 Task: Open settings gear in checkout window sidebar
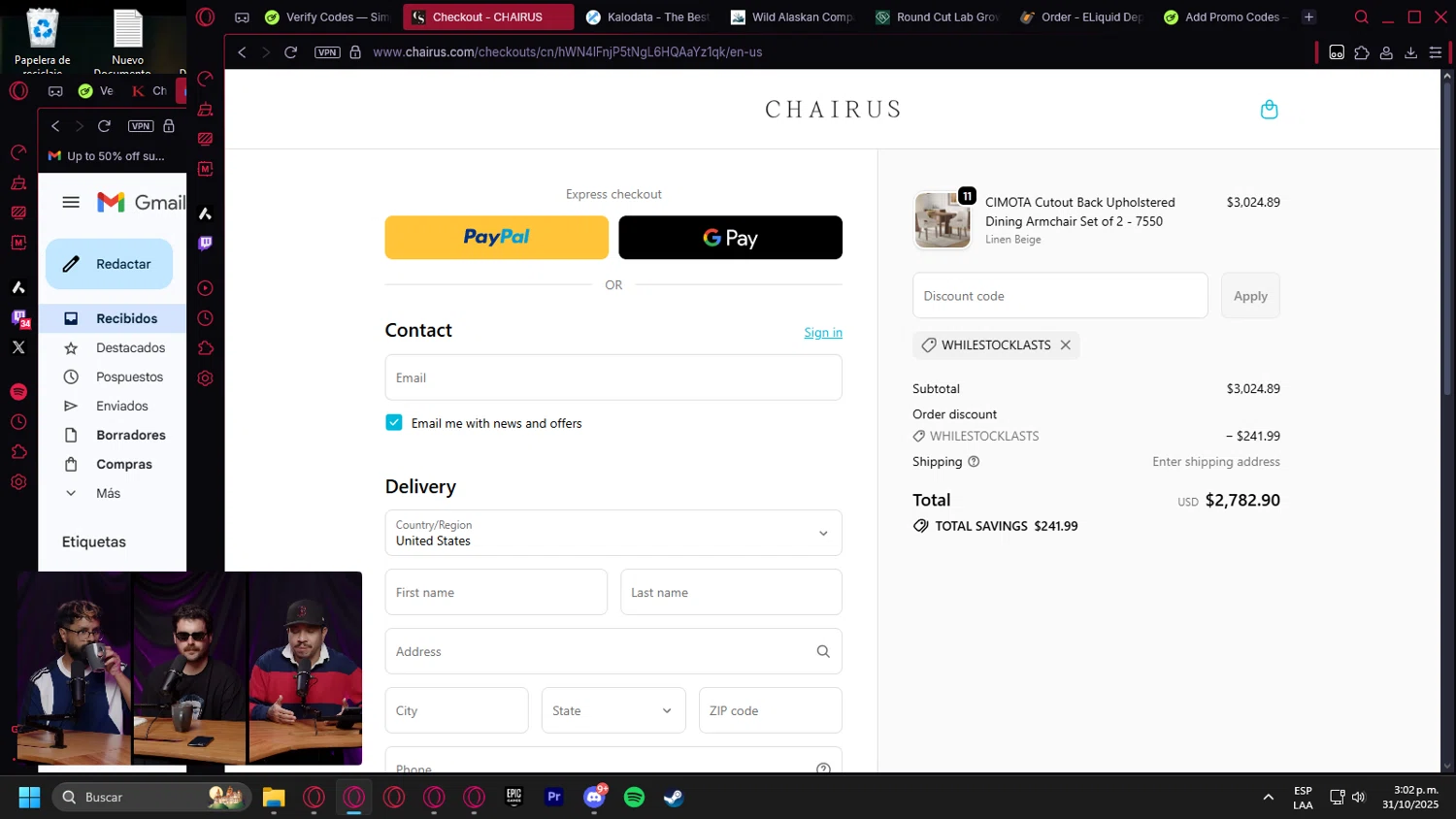coord(205,378)
